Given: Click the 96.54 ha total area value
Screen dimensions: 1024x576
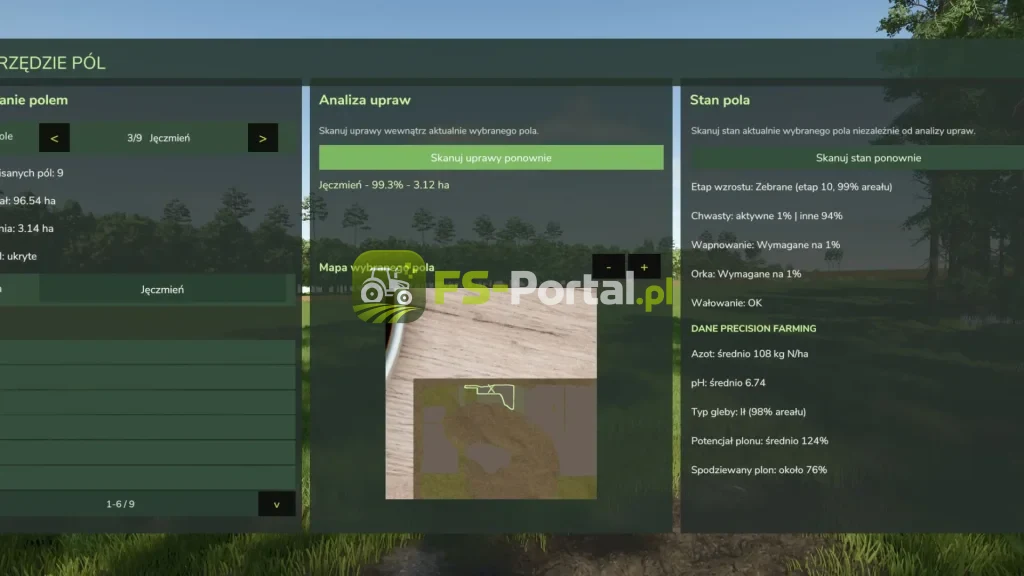Looking at the screenshot, I should point(33,200).
